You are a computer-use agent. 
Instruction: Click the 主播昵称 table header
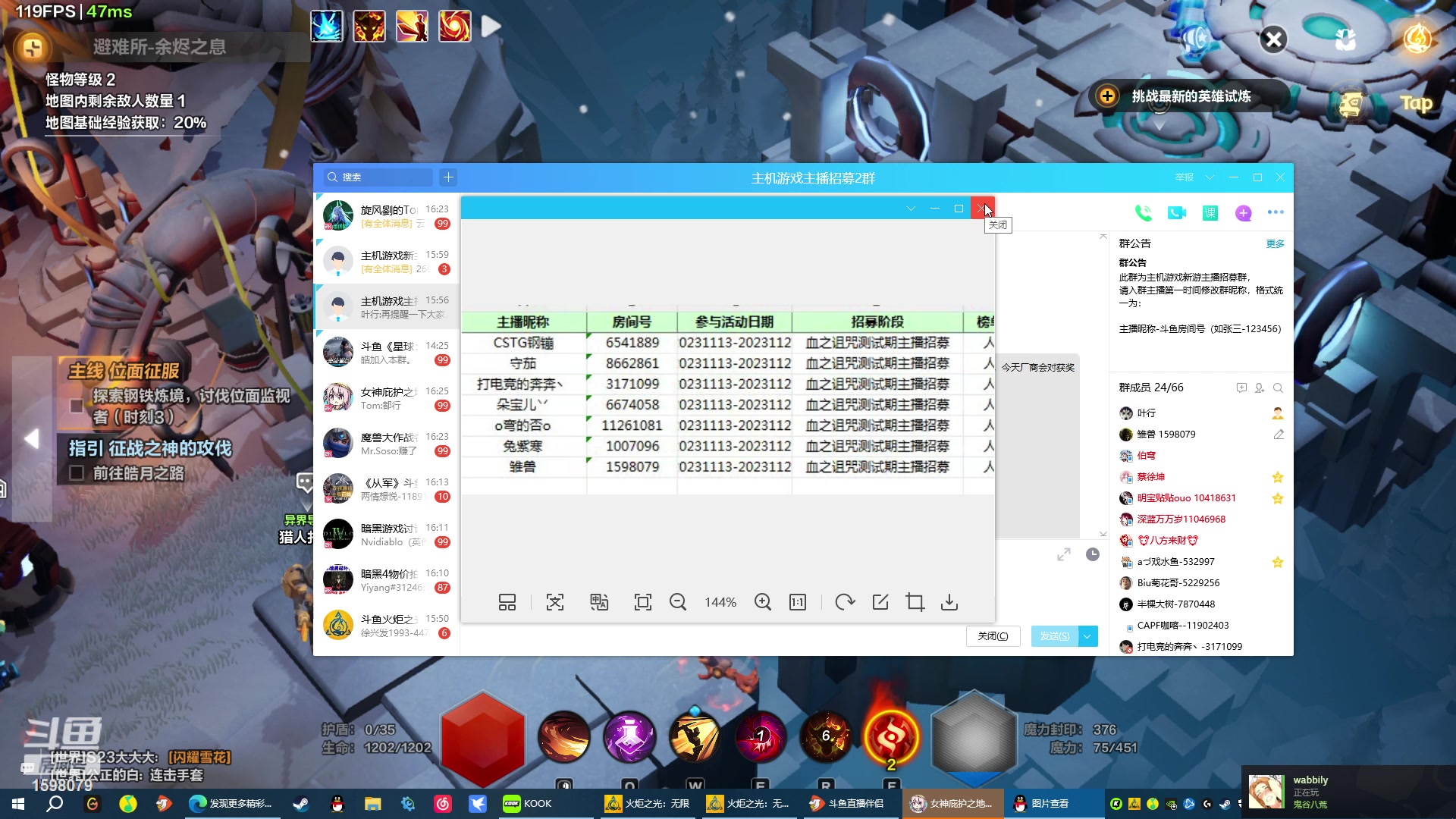pyautogui.click(x=523, y=322)
